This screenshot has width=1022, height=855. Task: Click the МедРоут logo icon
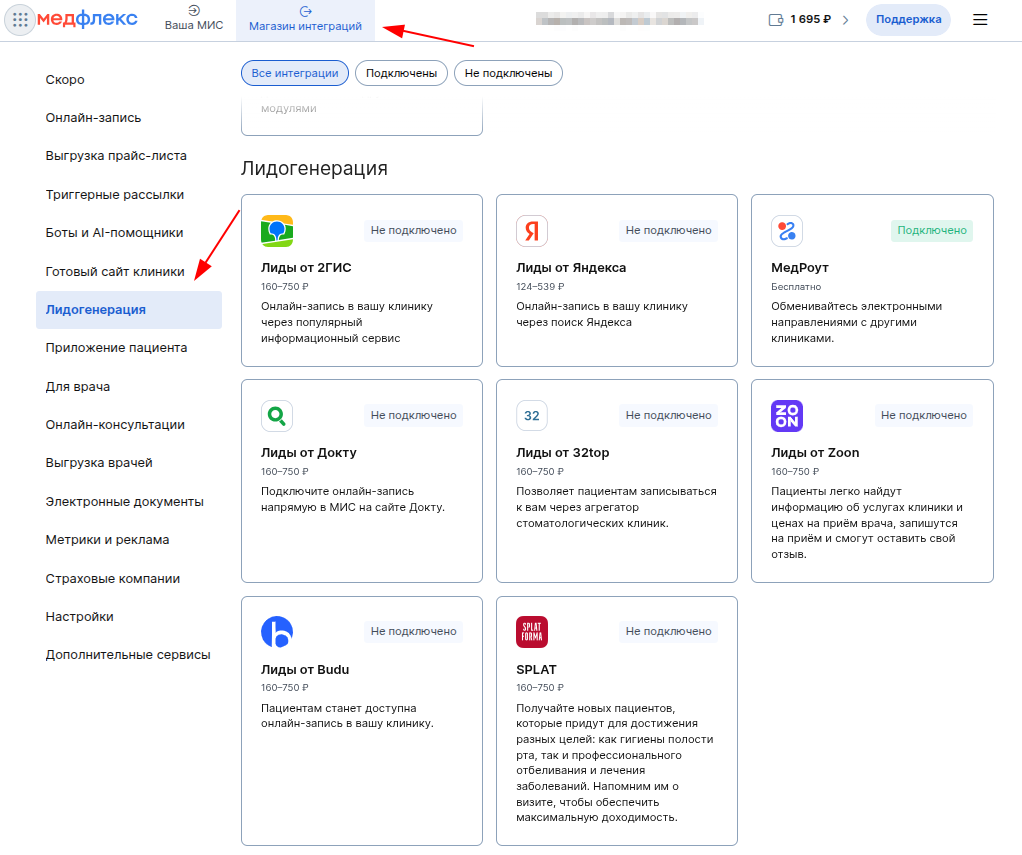coord(787,231)
